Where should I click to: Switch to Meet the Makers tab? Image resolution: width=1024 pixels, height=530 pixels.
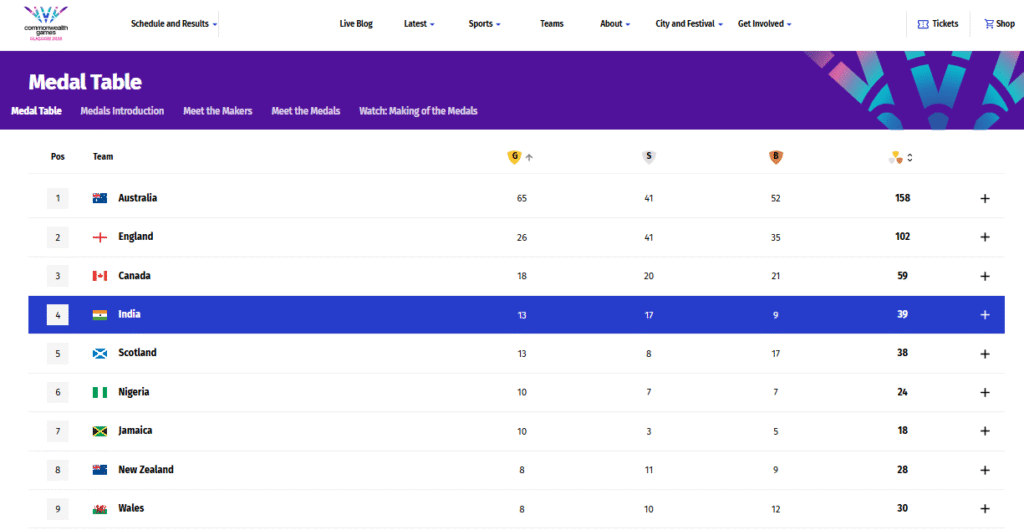[x=217, y=111]
